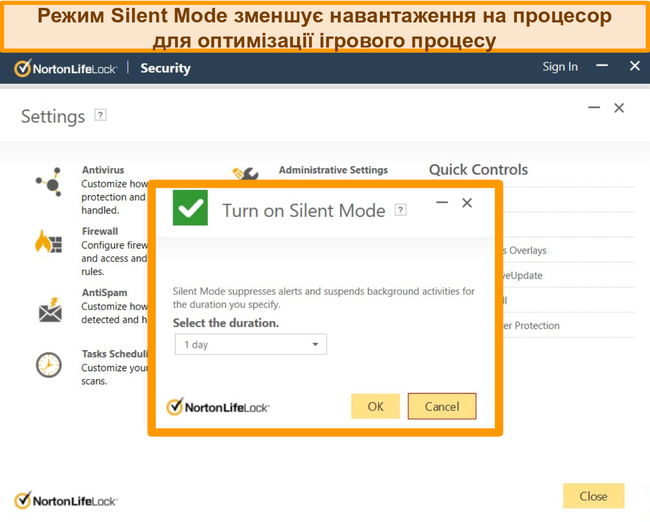
Task: Open the Tasks Scheduling heading
Action: point(115,354)
